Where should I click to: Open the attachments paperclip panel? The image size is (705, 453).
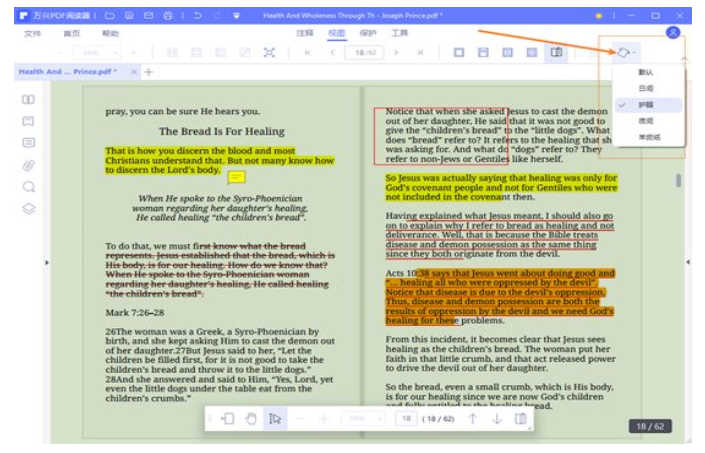coord(29,164)
